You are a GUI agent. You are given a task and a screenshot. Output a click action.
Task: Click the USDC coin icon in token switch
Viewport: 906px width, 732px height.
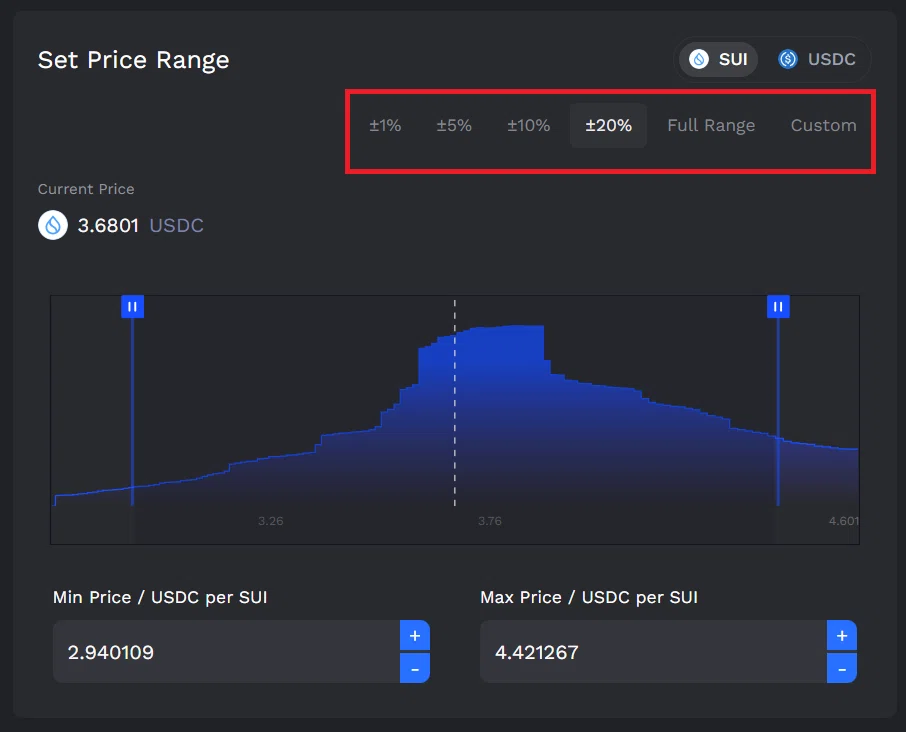[x=788, y=59]
